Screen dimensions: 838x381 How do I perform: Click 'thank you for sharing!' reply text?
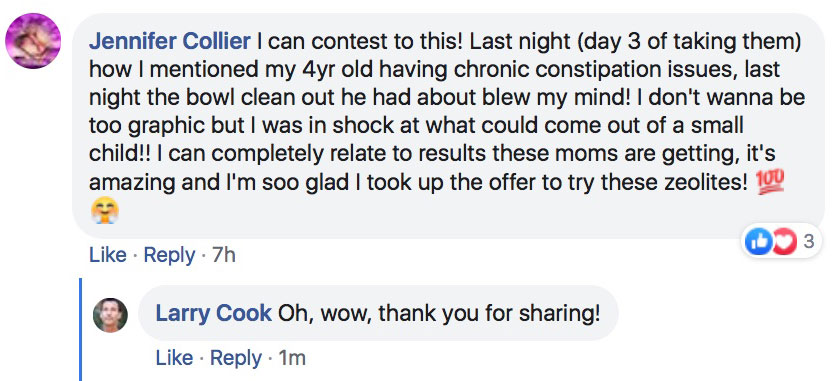tap(489, 314)
